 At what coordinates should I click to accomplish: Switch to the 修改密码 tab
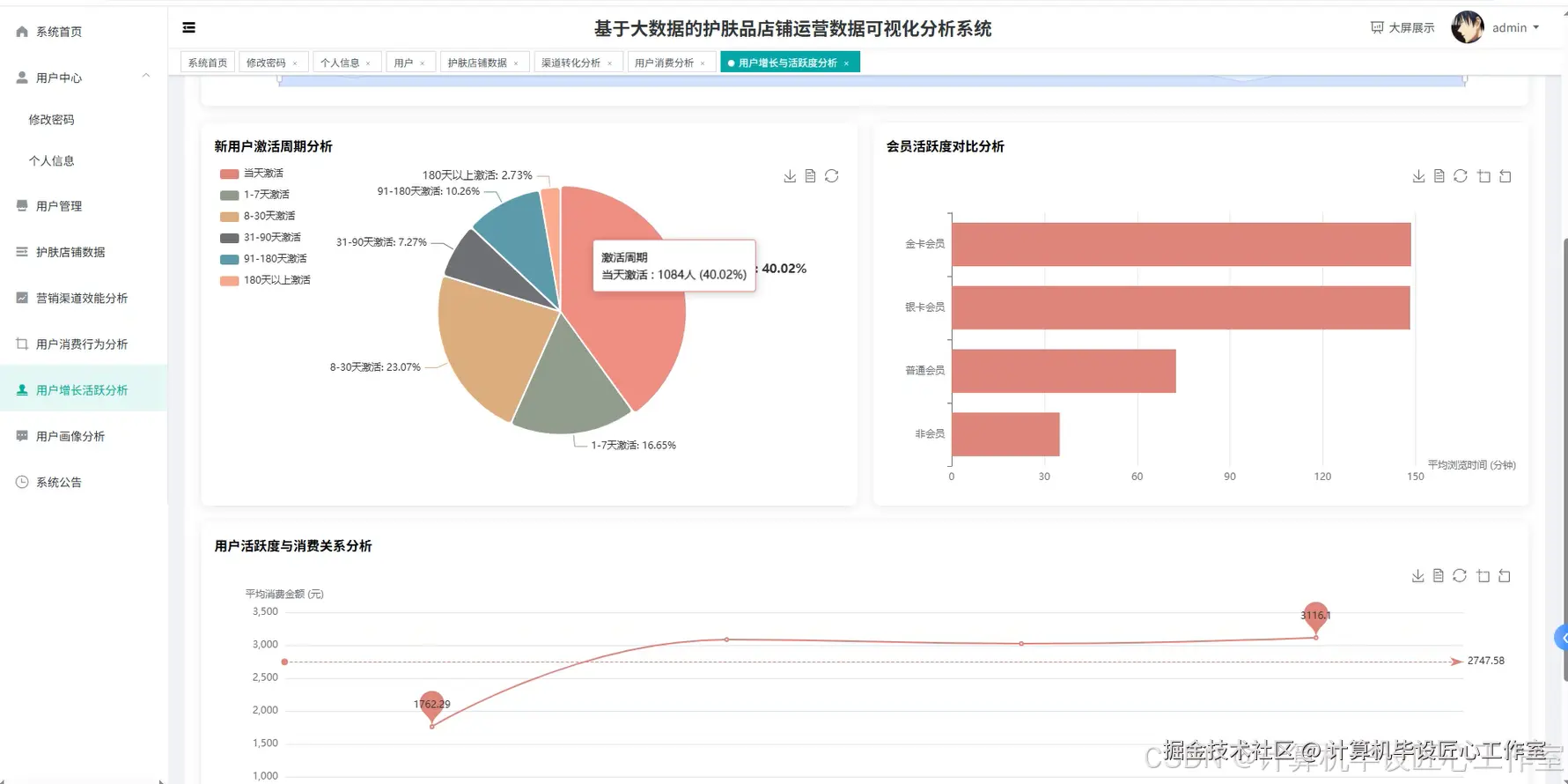click(x=266, y=63)
